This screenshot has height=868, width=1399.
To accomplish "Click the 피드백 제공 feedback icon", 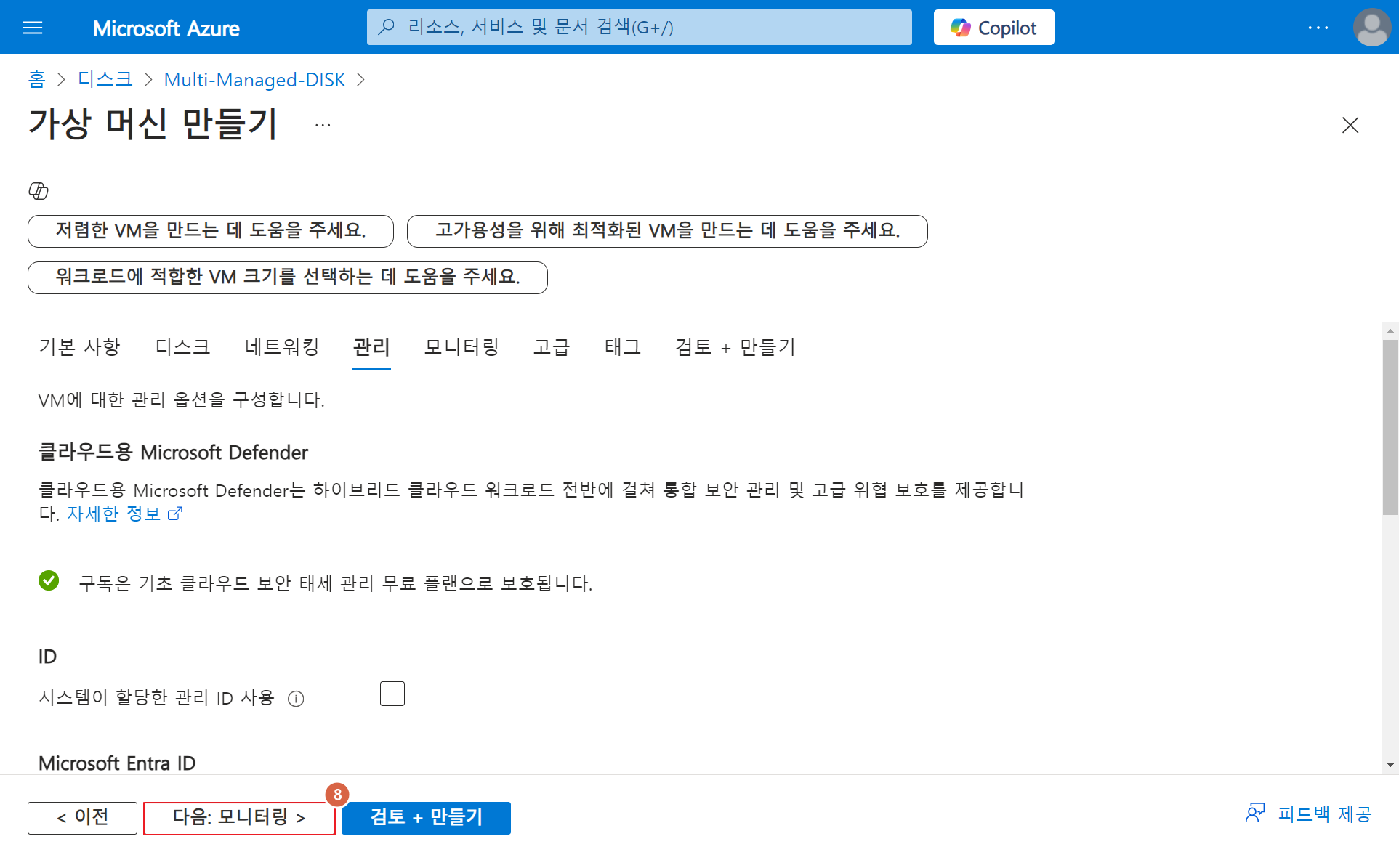I will pos(1255,813).
